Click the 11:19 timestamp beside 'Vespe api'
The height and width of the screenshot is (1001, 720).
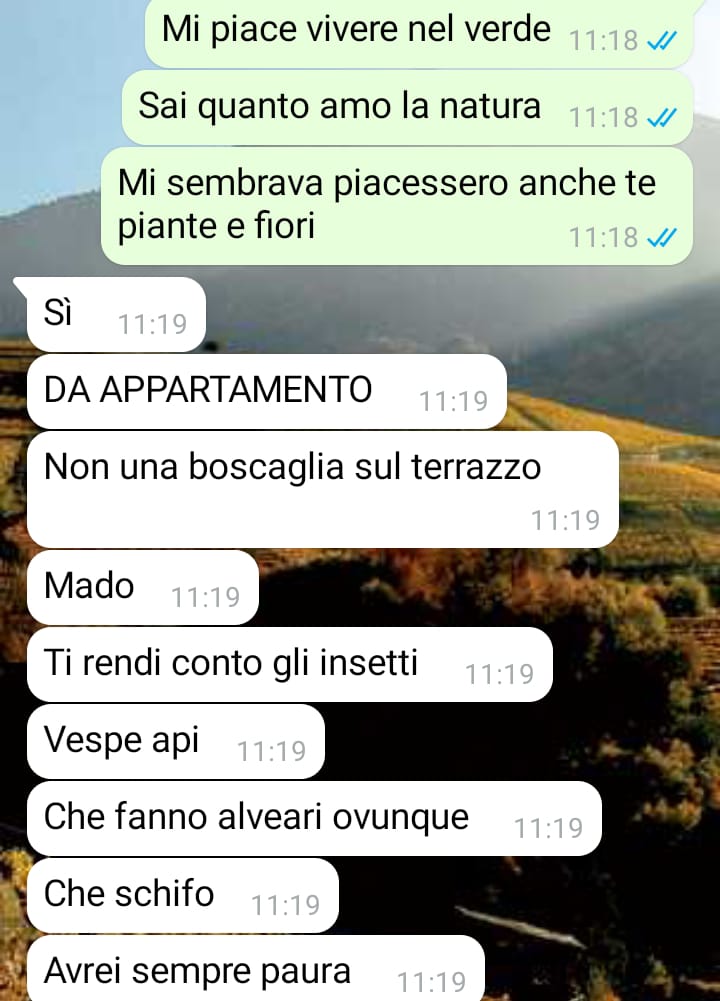[x=271, y=751]
